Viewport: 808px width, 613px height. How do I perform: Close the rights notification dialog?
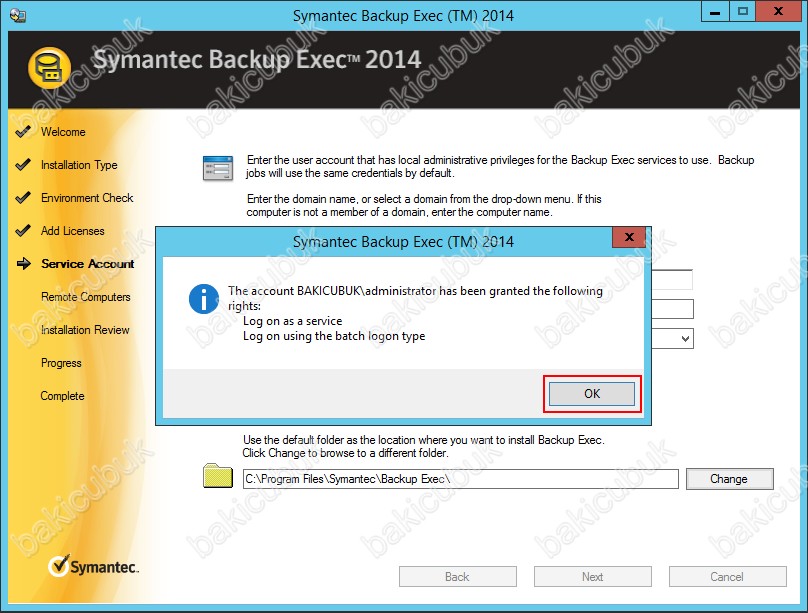(629, 237)
